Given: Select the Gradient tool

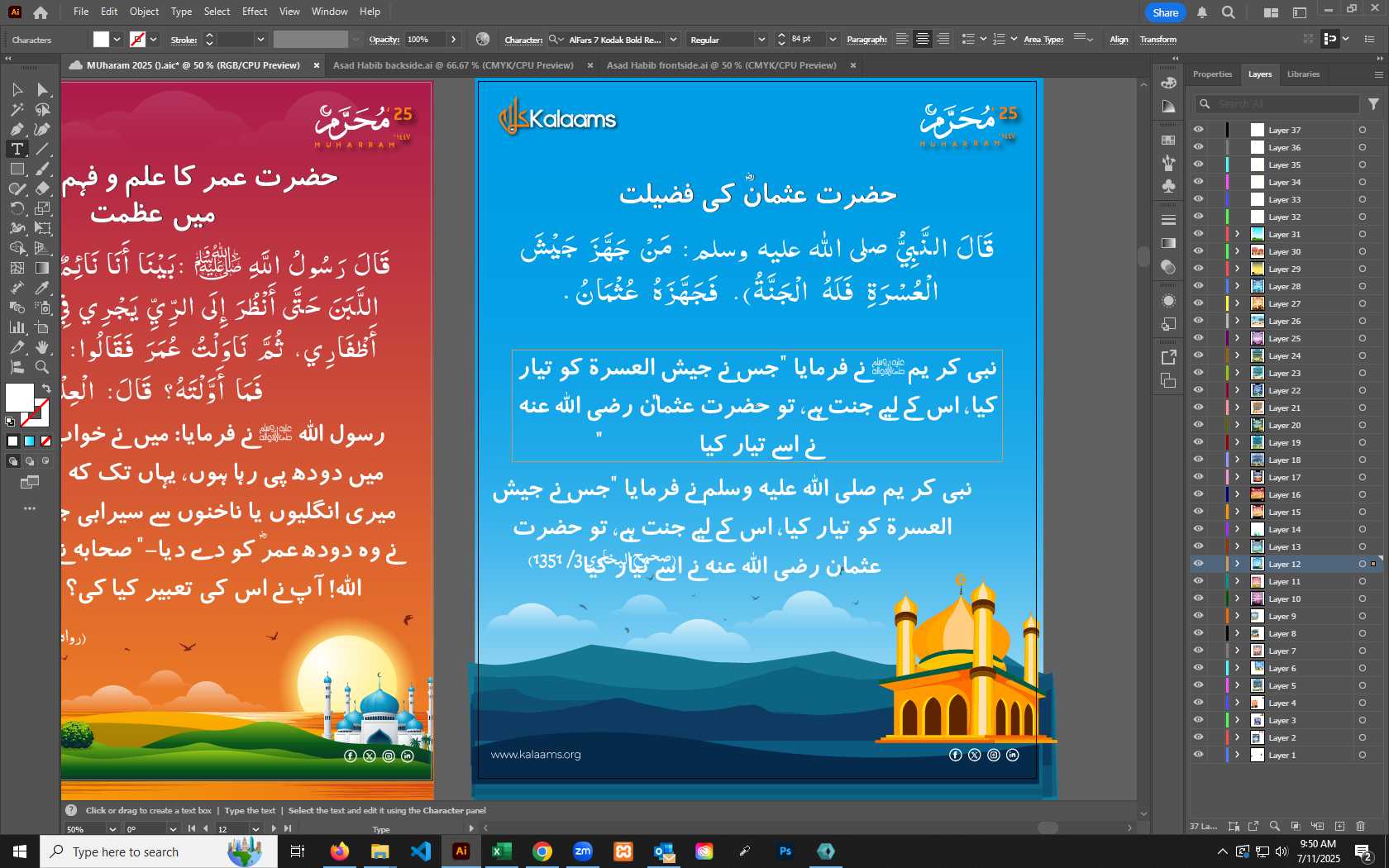Looking at the screenshot, I should click(x=43, y=268).
